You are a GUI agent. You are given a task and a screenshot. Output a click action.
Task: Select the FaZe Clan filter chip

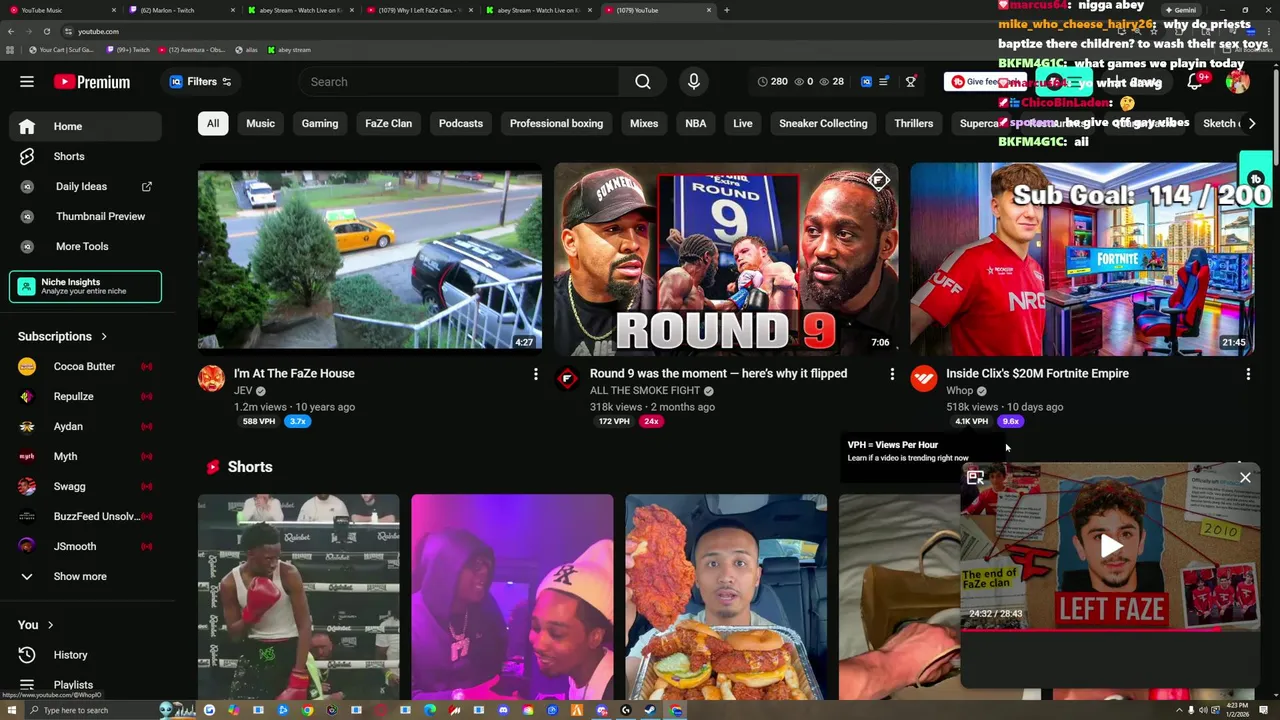pos(388,124)
